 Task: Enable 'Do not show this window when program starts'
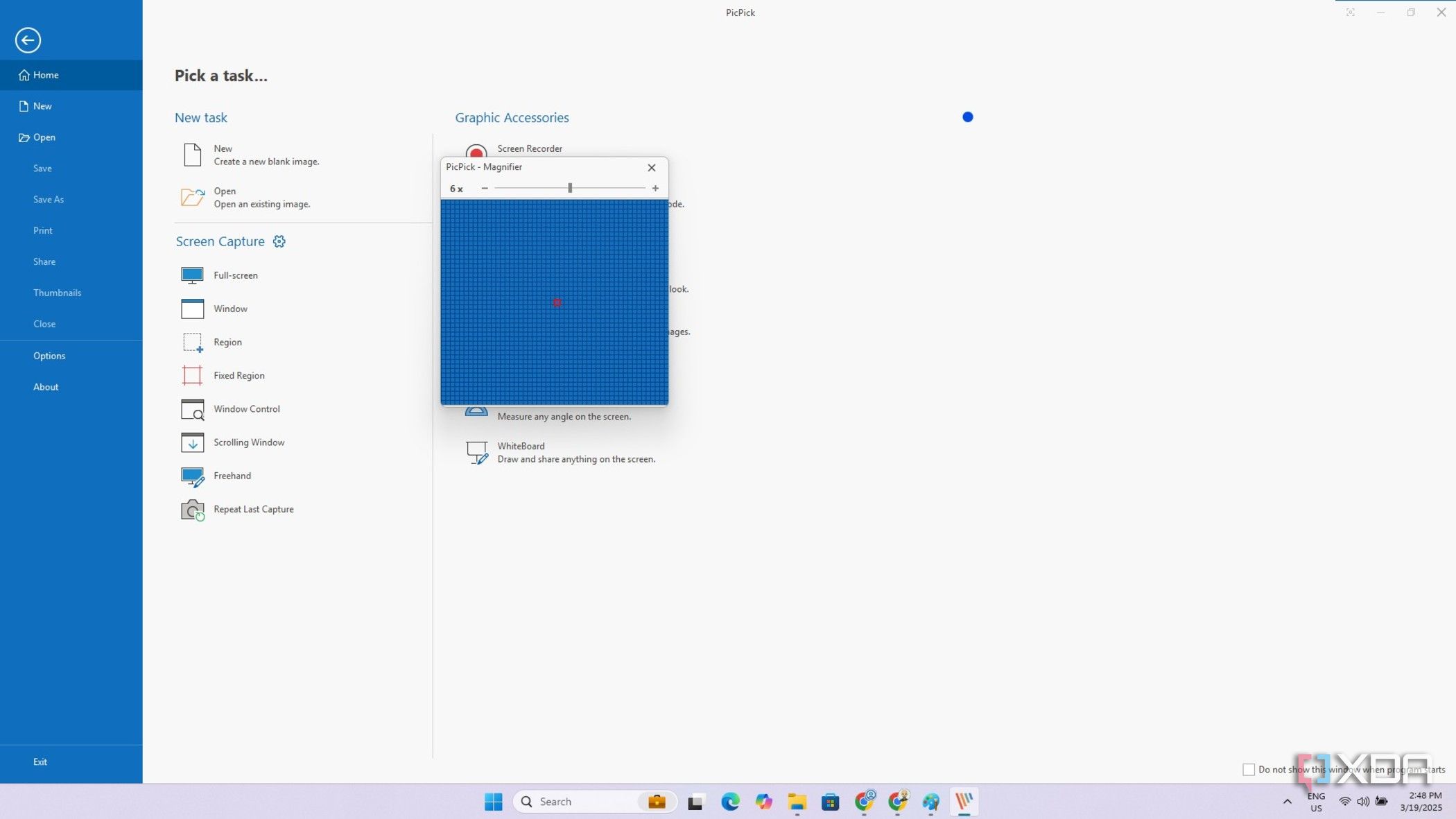[1248, 769]
